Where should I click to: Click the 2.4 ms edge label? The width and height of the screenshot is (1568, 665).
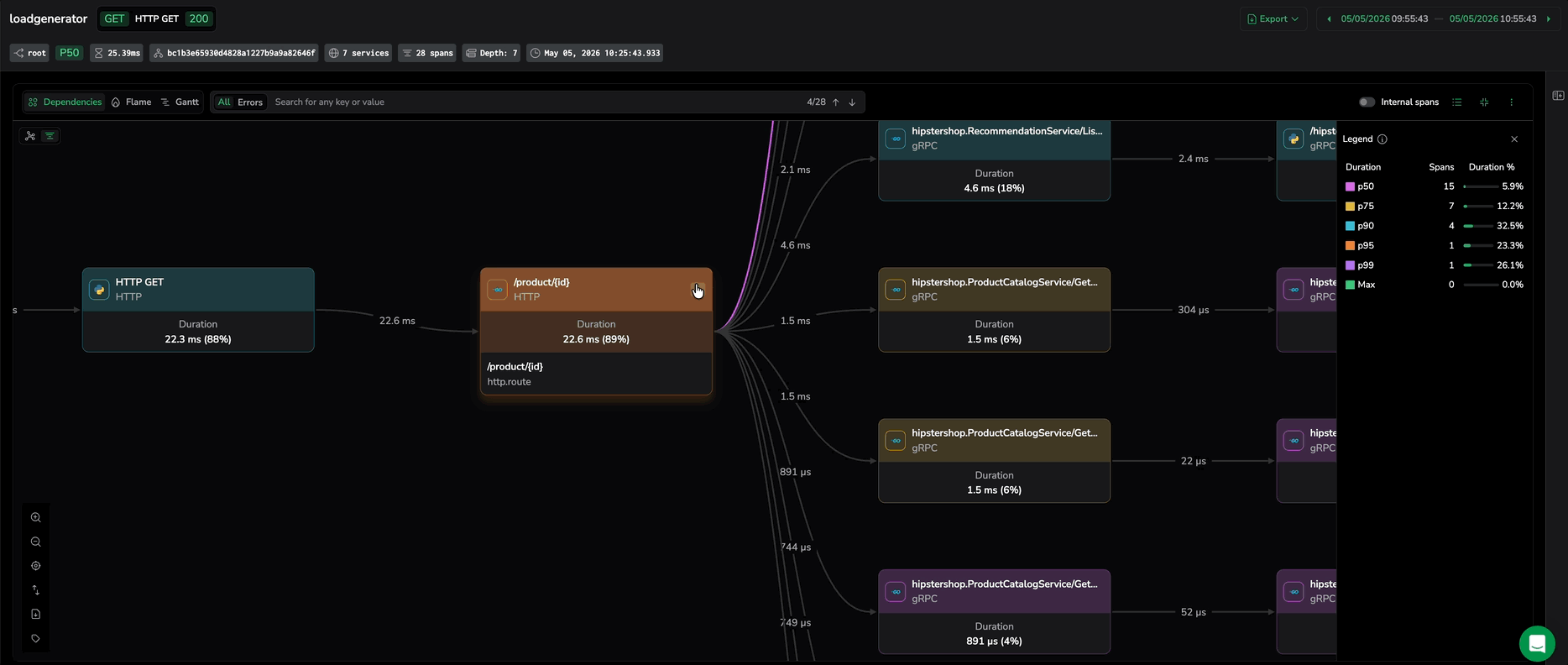coord(1193,159)
